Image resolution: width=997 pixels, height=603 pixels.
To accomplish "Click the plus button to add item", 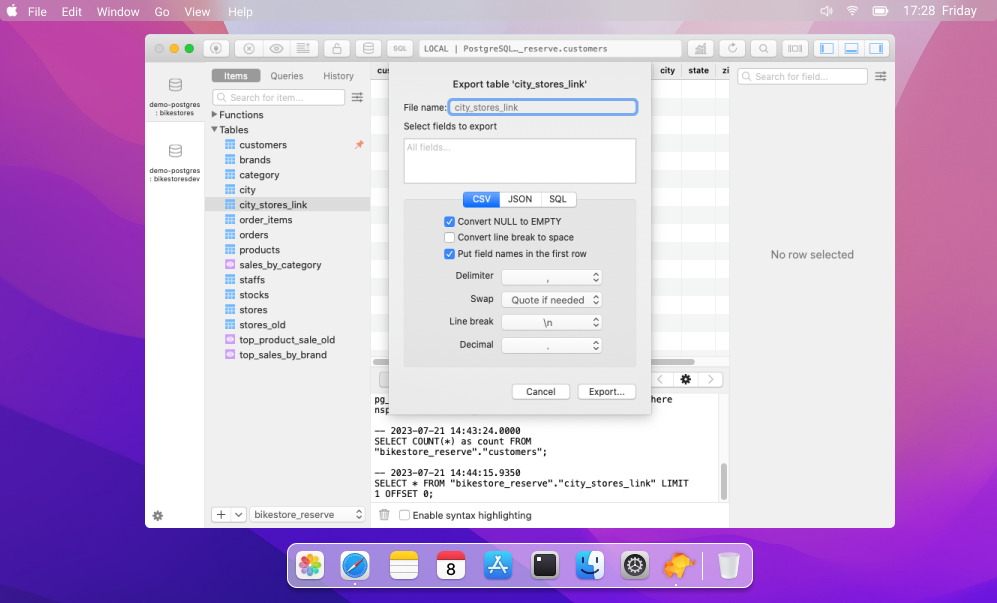I will click(221, 515).
